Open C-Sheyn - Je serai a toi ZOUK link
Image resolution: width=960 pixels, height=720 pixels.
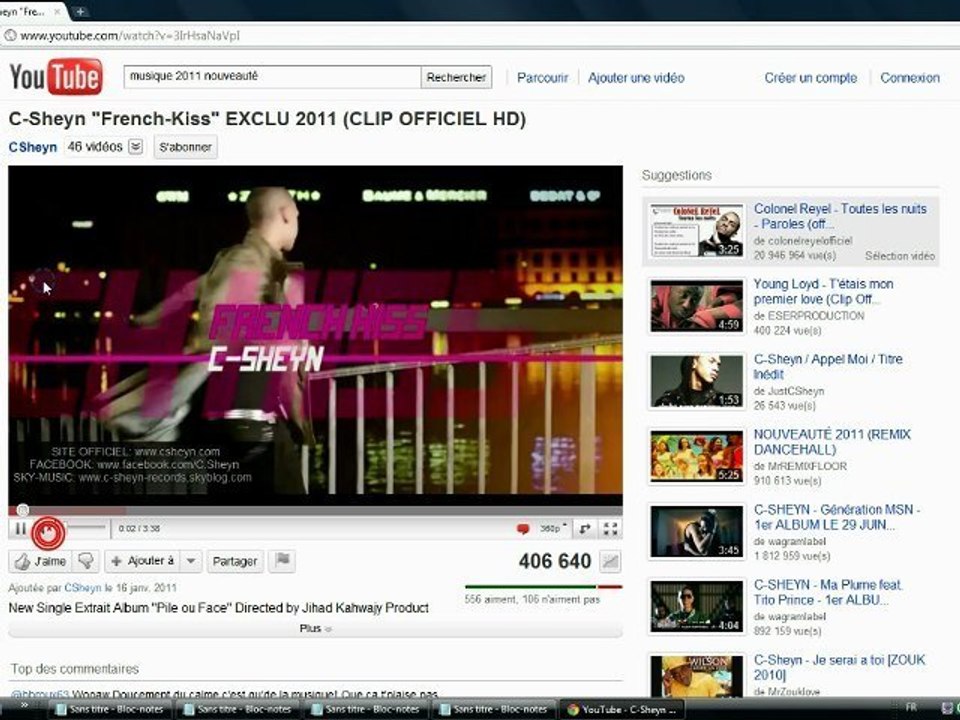(x=839, y=667)
